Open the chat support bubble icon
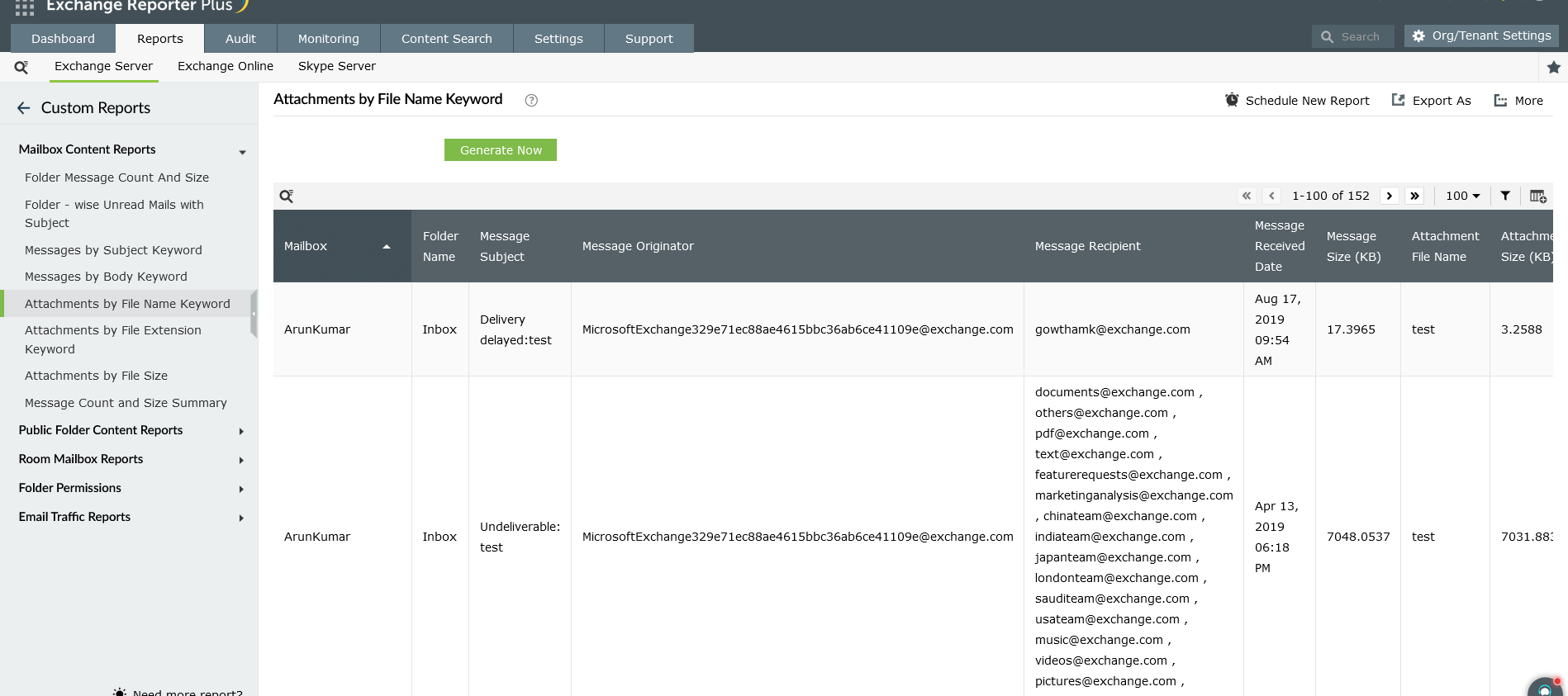 click(x=1546, y=687)
